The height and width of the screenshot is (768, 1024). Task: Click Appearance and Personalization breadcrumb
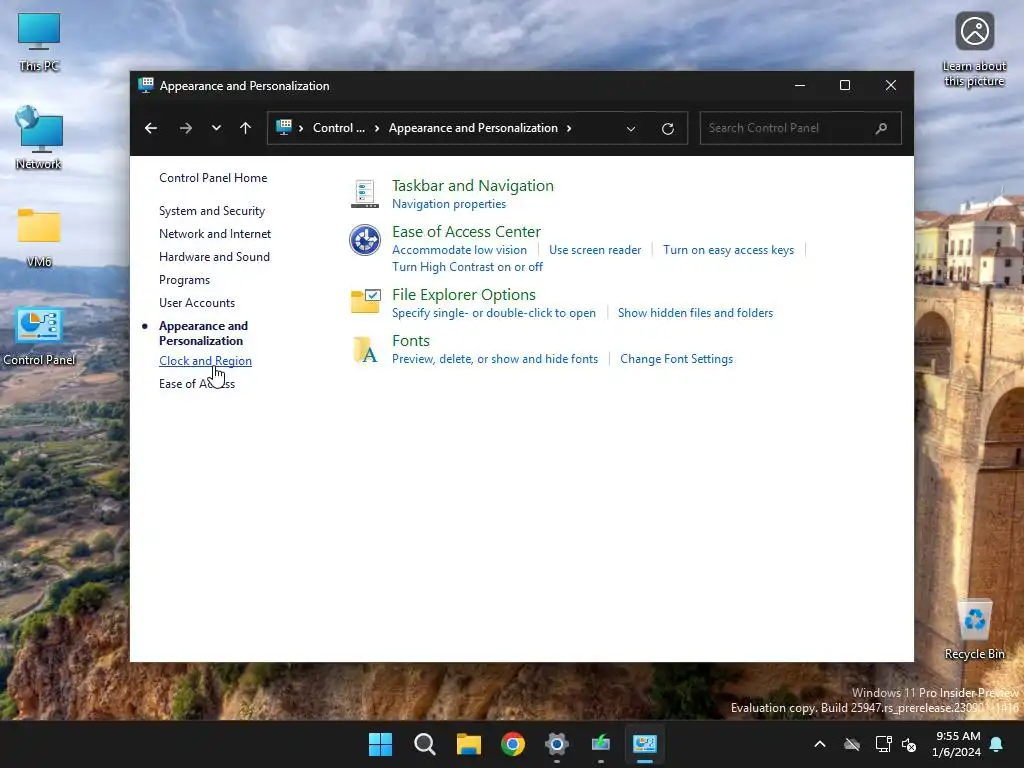pyautogui.click(x=473, y=128)
